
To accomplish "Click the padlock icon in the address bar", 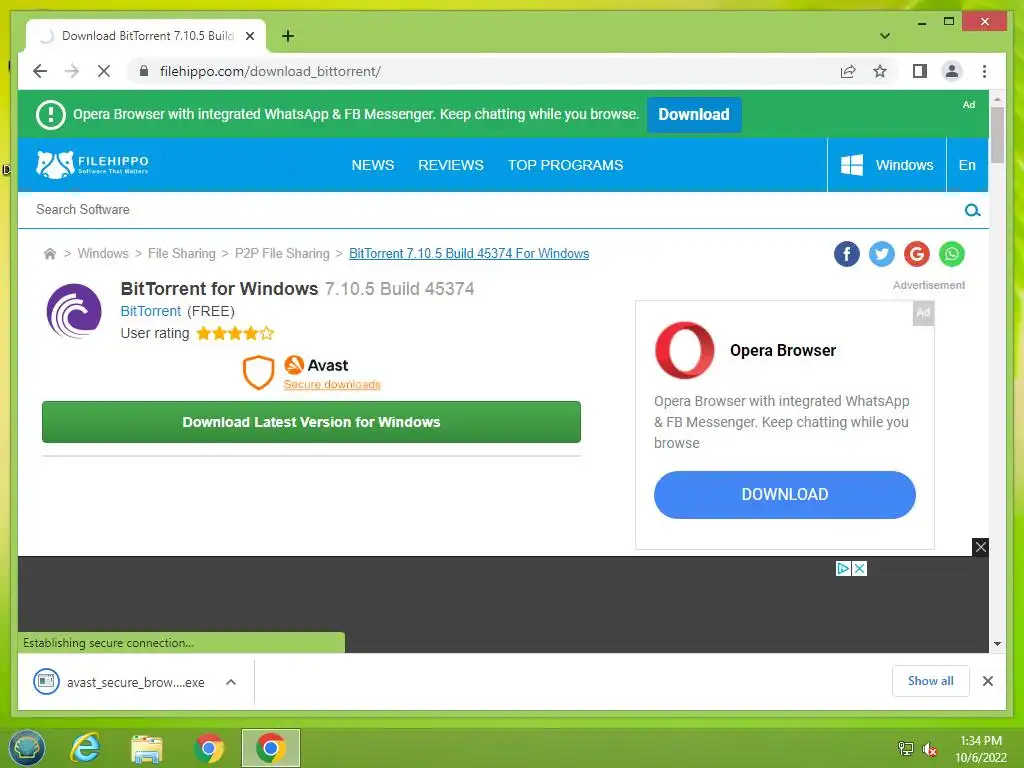I will click(144, 71).
